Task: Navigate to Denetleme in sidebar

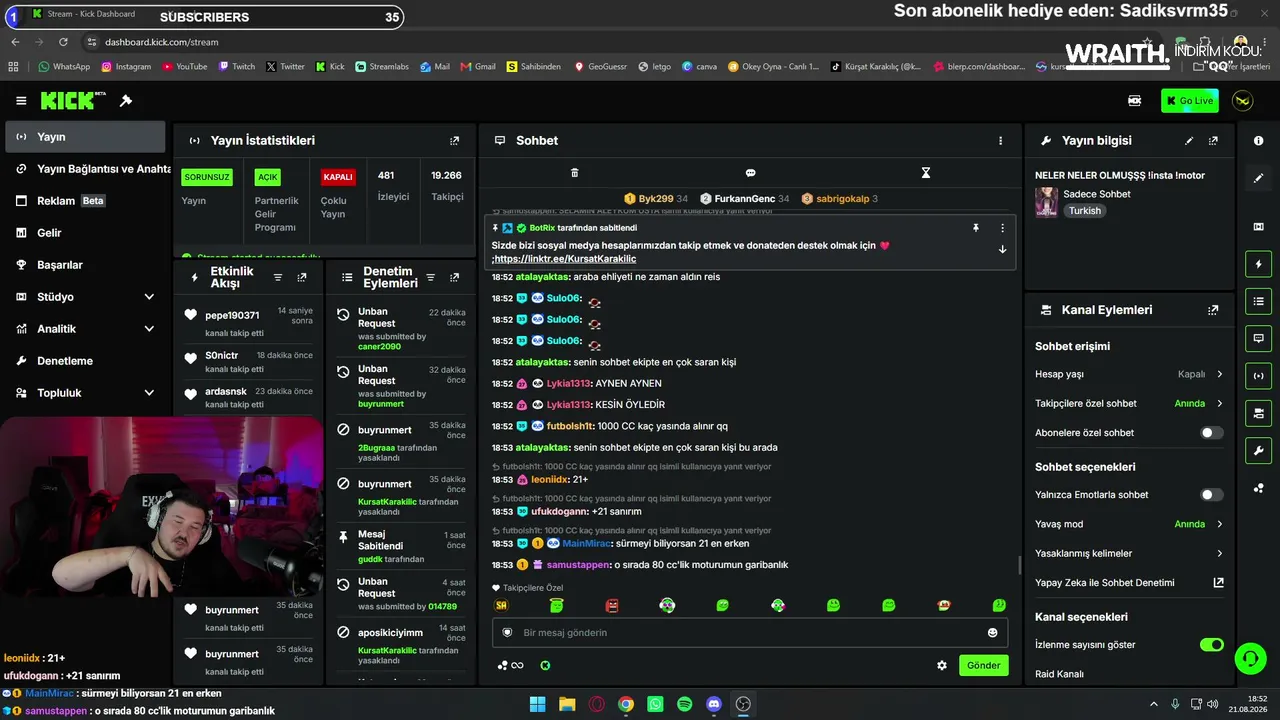Action: [x=84, y=361]
